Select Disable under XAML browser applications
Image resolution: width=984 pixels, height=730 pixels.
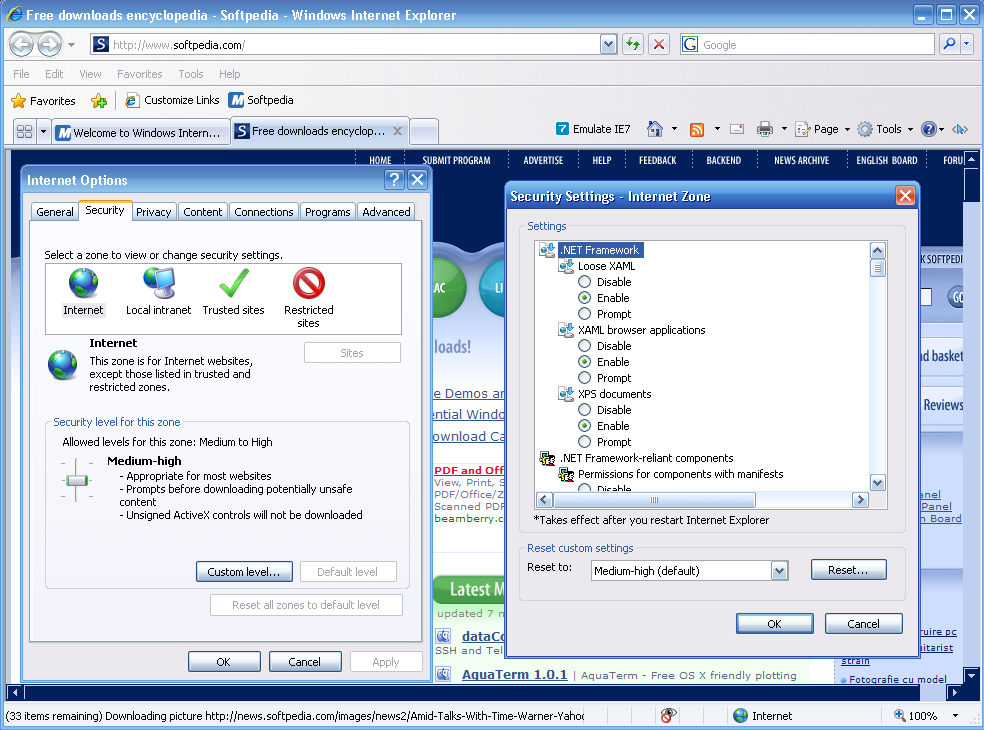(584, 346)
